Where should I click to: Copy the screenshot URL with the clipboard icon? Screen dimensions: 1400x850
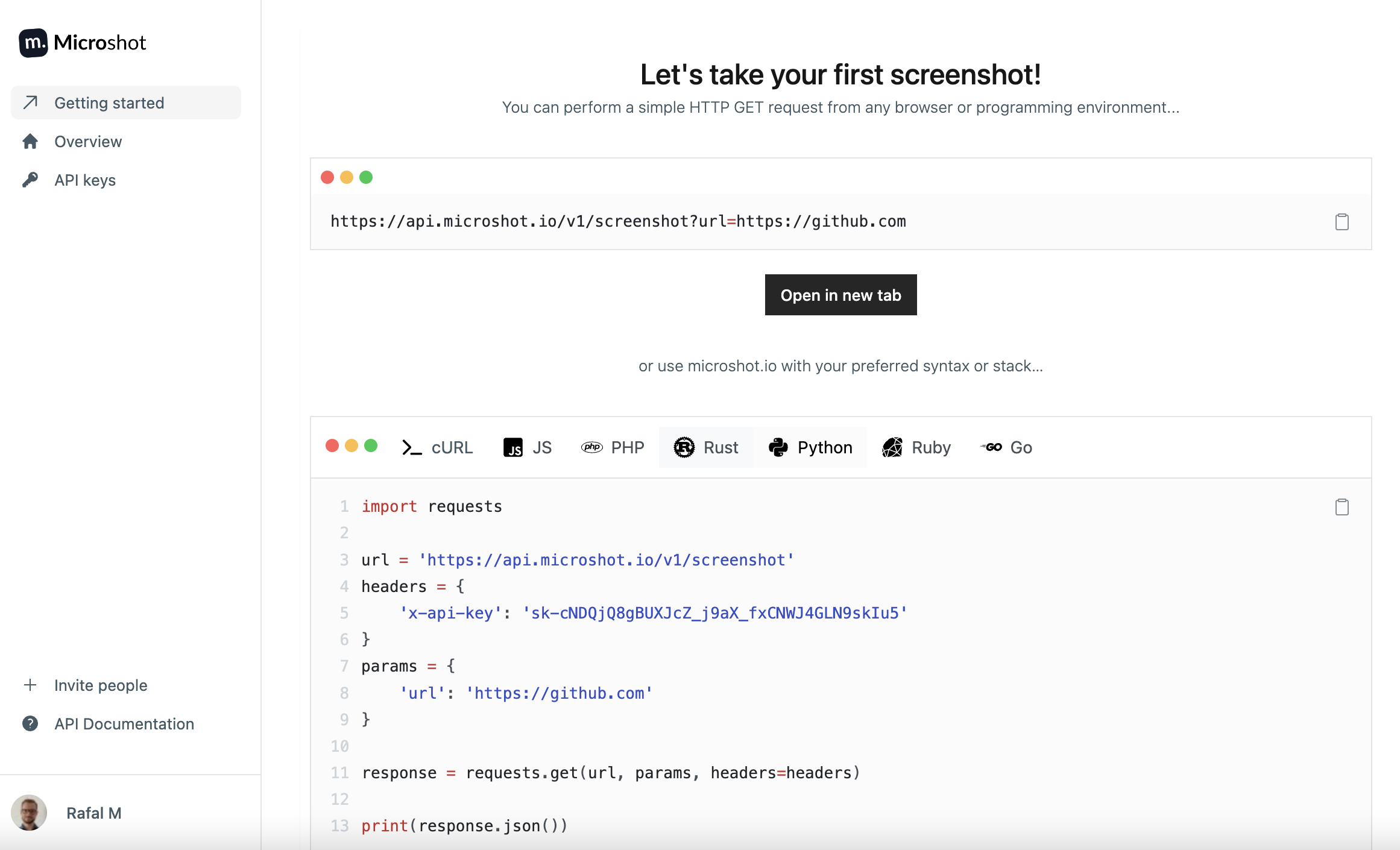tap(1342, 222)
